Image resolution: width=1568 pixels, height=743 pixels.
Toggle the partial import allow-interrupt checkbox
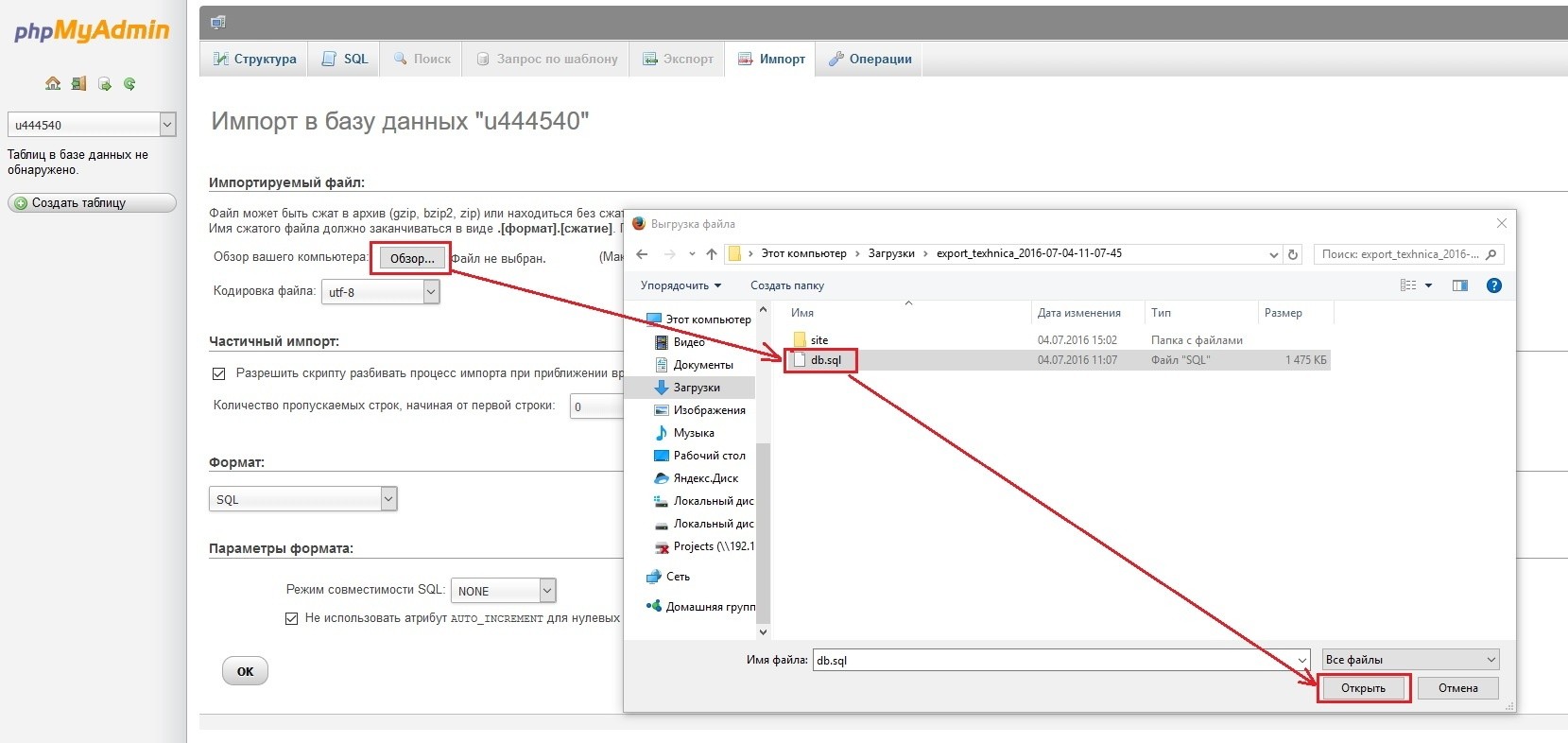pos(219,373)
